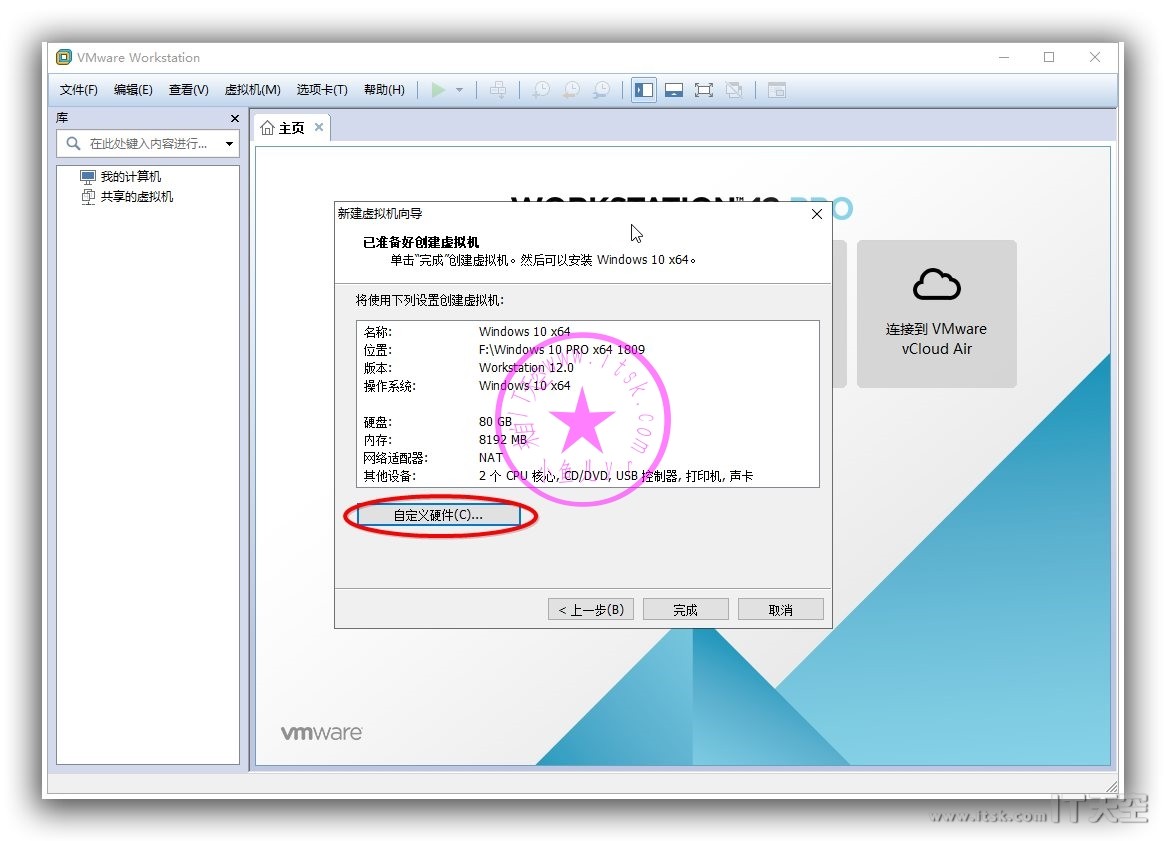Screen dimensions: 1166x841
Task: Click the Manage Snapshots wrench-clock icon
Action: click(601, 90)
